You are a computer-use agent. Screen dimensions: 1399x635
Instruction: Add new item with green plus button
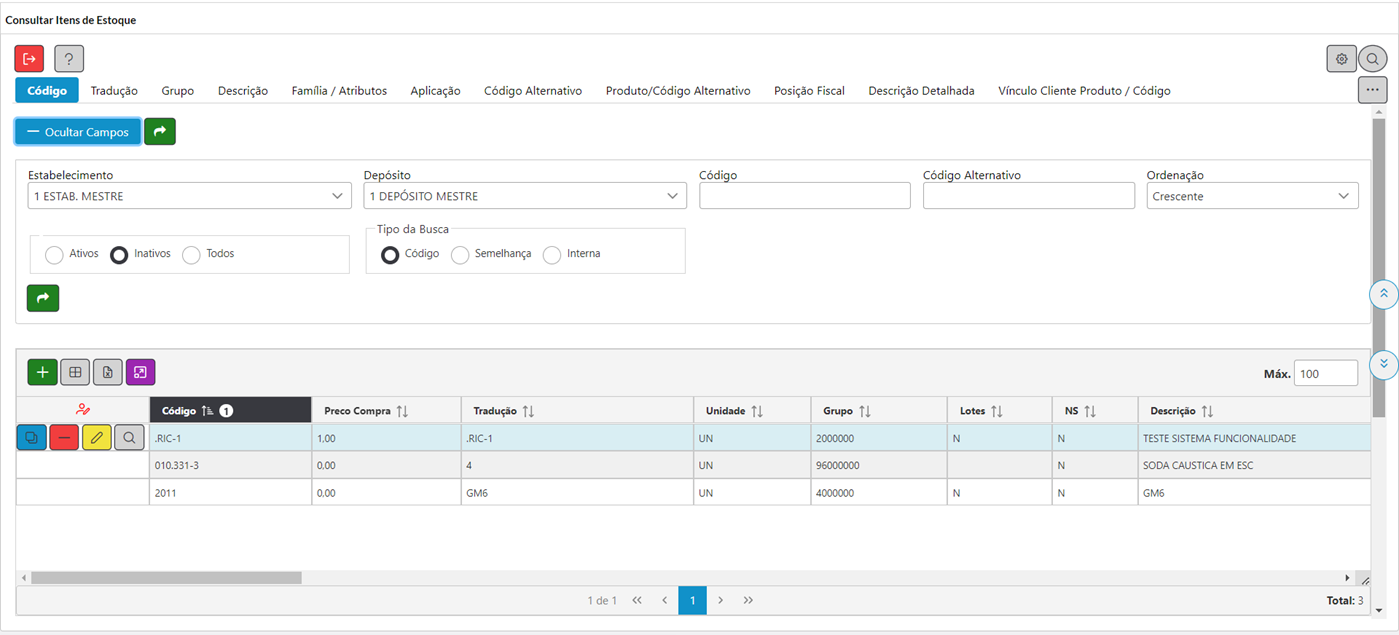tap(42, 372)
